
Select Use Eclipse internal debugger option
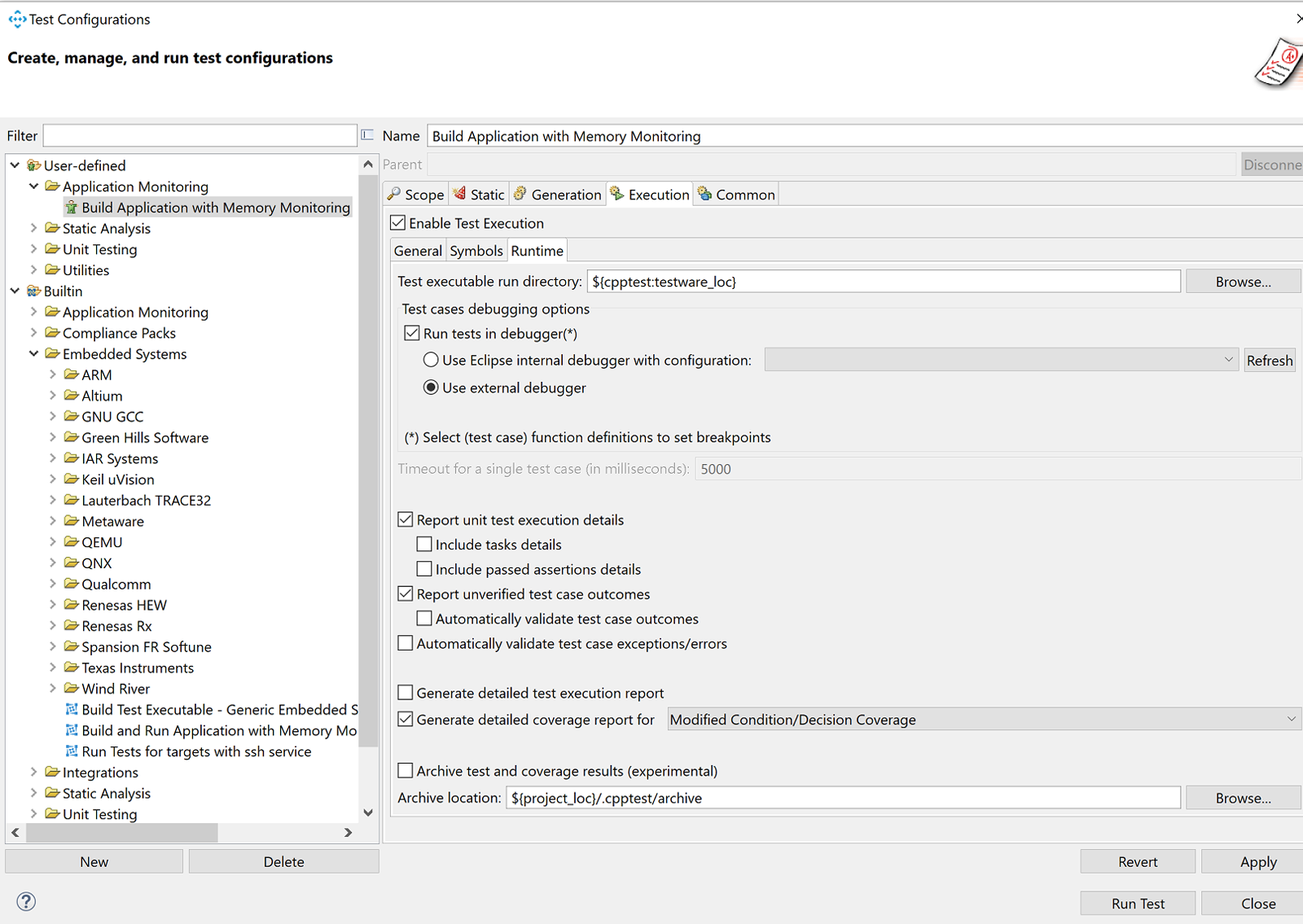coord(431,360)
